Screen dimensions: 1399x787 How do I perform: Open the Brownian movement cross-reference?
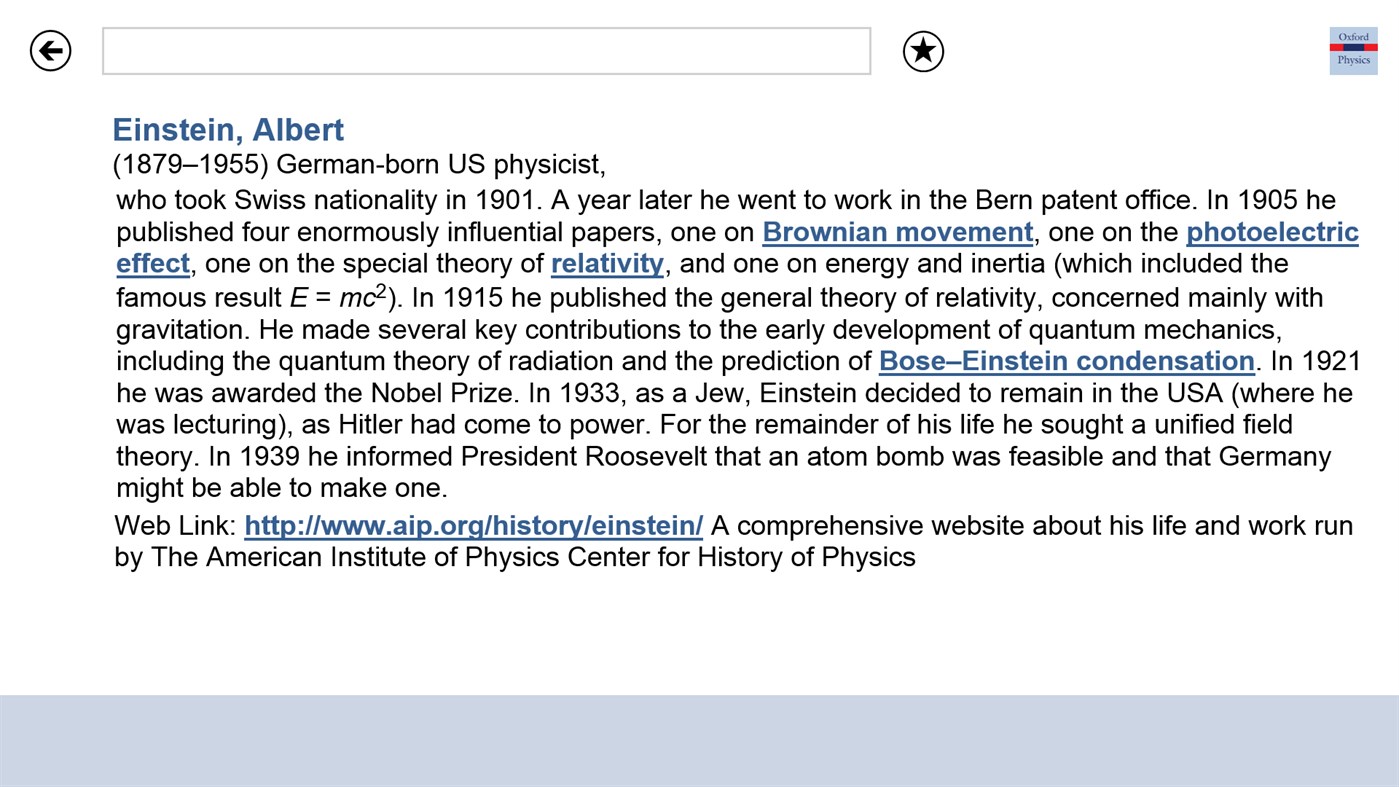(x=897, y=232)
